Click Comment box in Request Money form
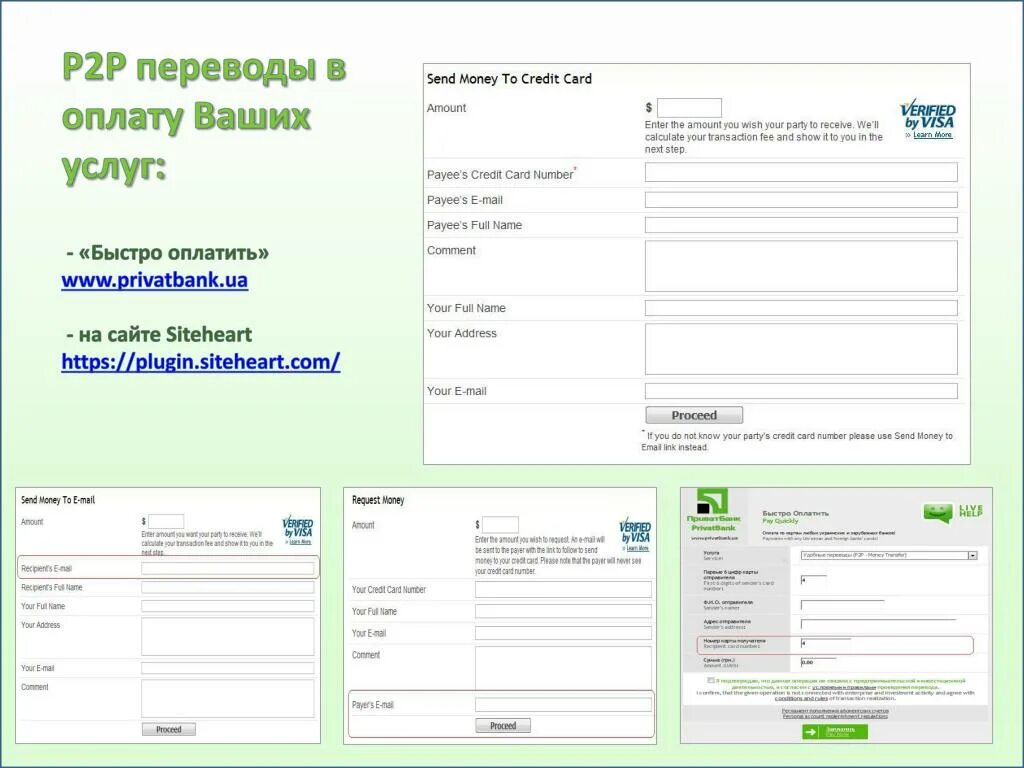 (x=563, y=667)
